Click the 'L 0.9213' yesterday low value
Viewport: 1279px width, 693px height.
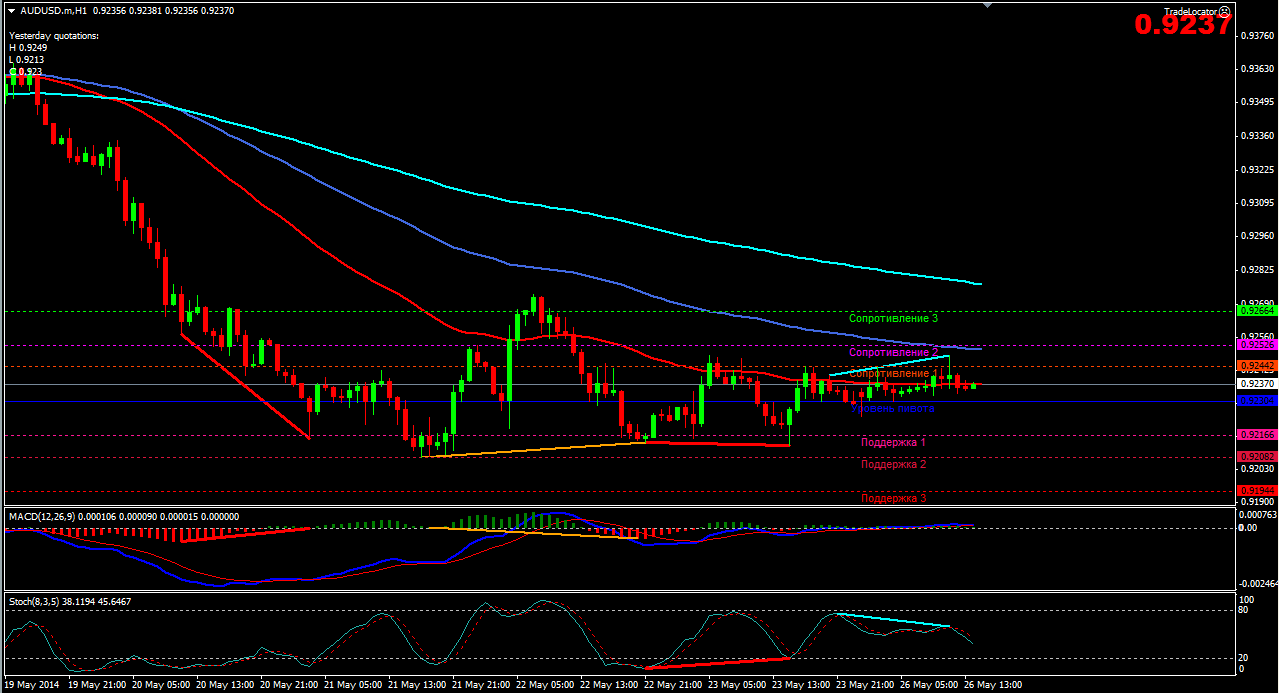27,59
